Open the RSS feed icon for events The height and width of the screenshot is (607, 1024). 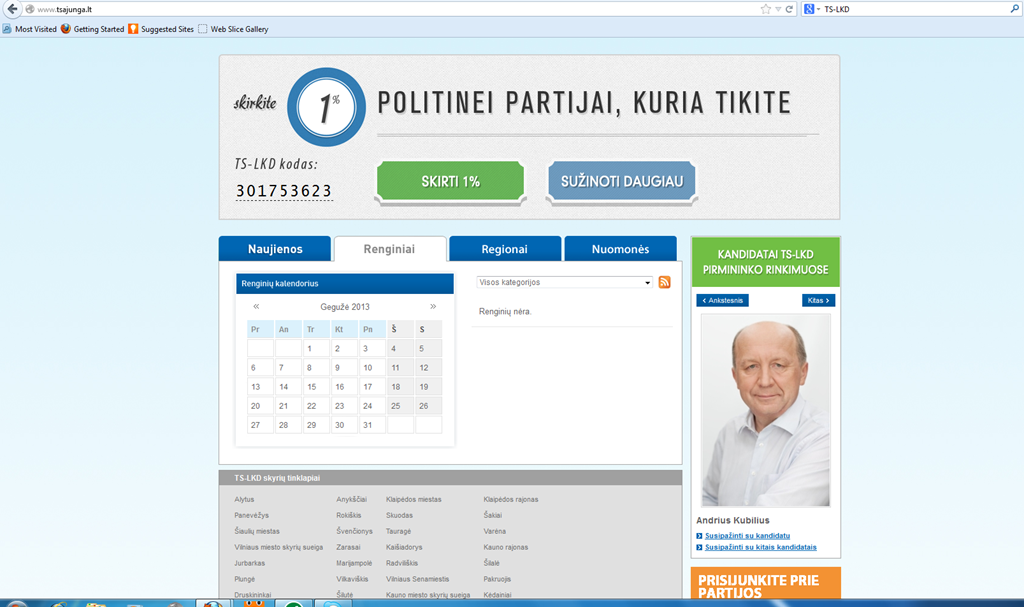click(x=664, y=282)
